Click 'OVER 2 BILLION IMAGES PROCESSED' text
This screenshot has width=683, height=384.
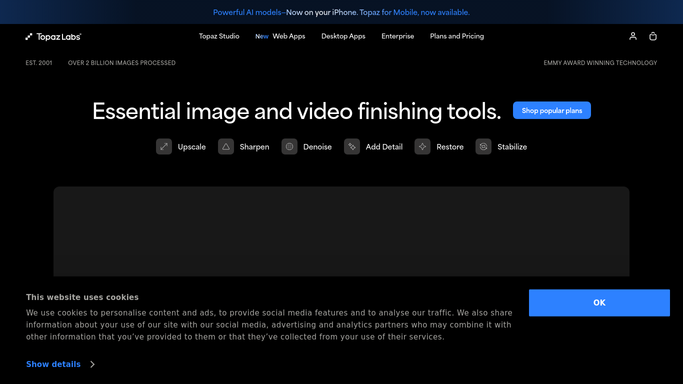(x=122, y=63)
